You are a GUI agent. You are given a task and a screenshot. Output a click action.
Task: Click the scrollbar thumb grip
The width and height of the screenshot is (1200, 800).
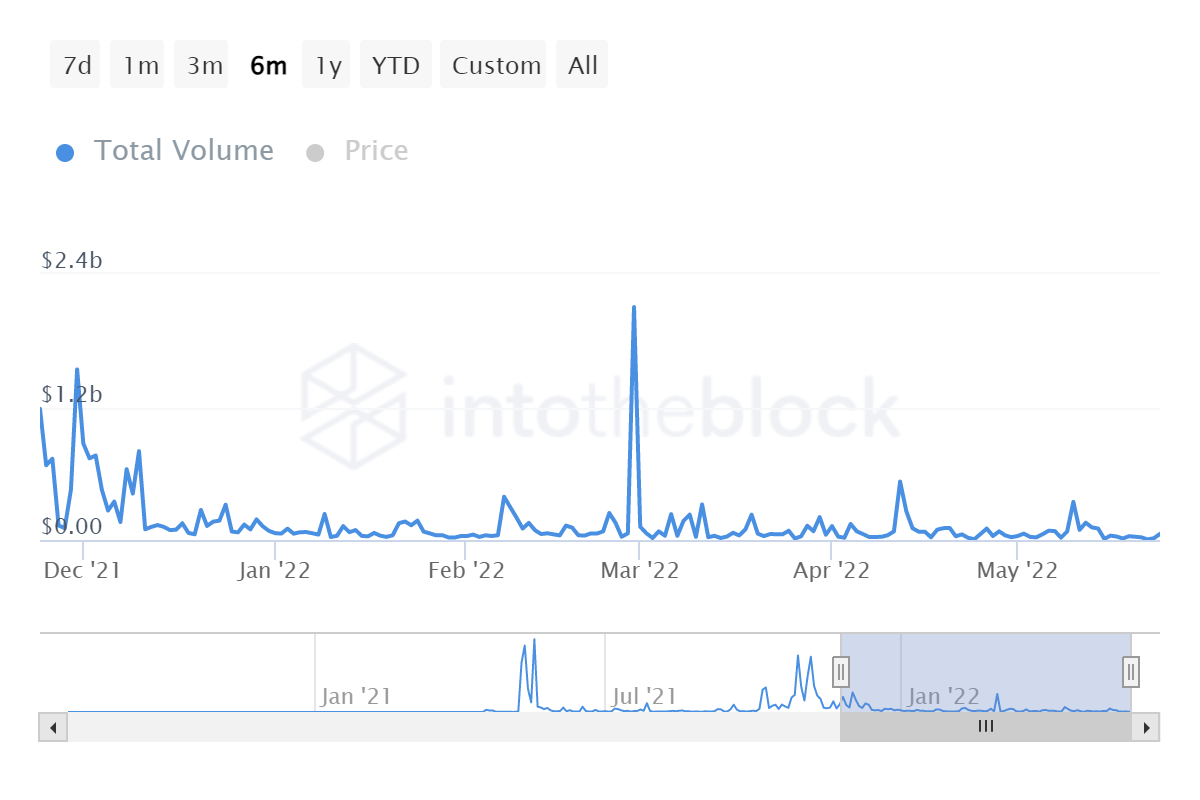pyautogui.click(x=985, y=727)
